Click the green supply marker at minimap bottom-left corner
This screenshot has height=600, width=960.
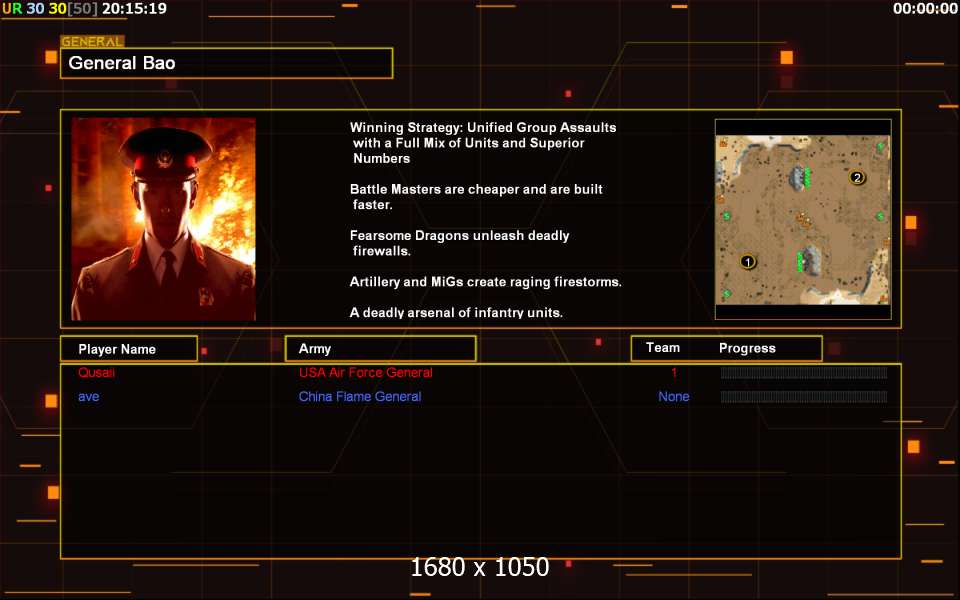(726, 294)
